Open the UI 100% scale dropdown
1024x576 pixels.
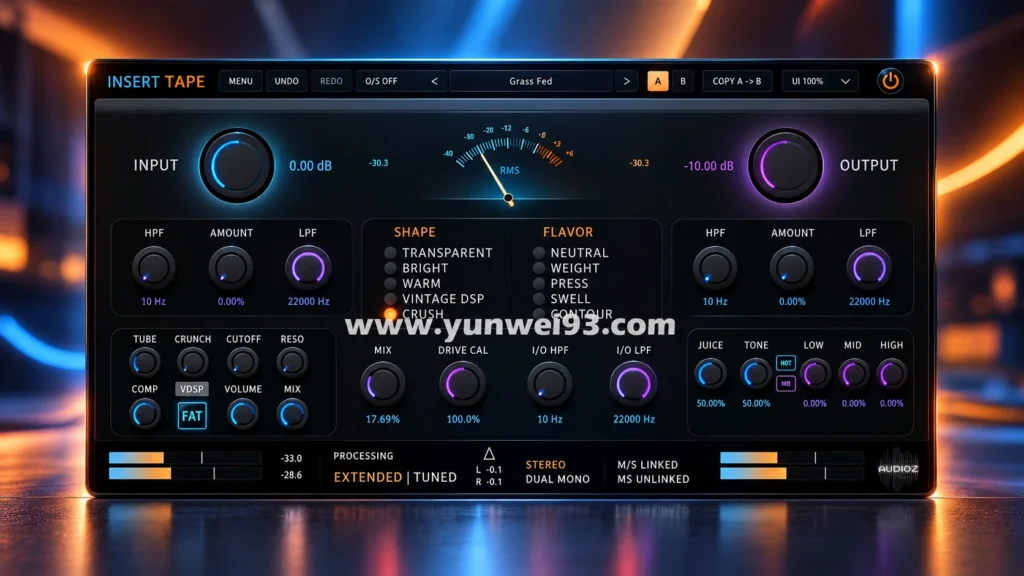(x=820, y=81)
